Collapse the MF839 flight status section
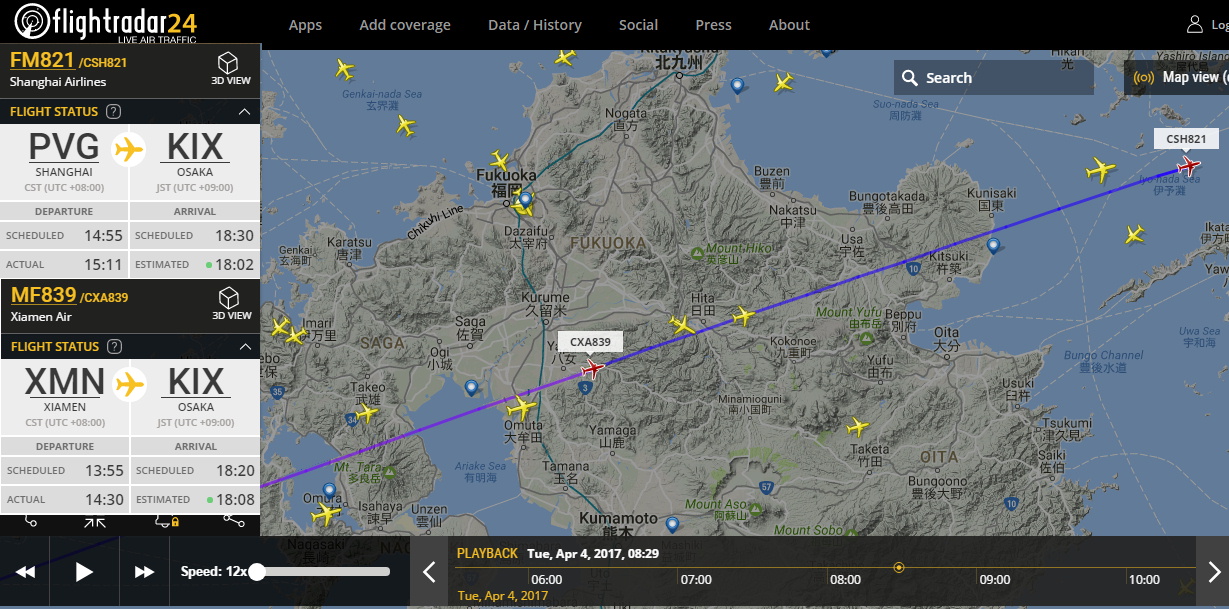 (x=244, y=347)
